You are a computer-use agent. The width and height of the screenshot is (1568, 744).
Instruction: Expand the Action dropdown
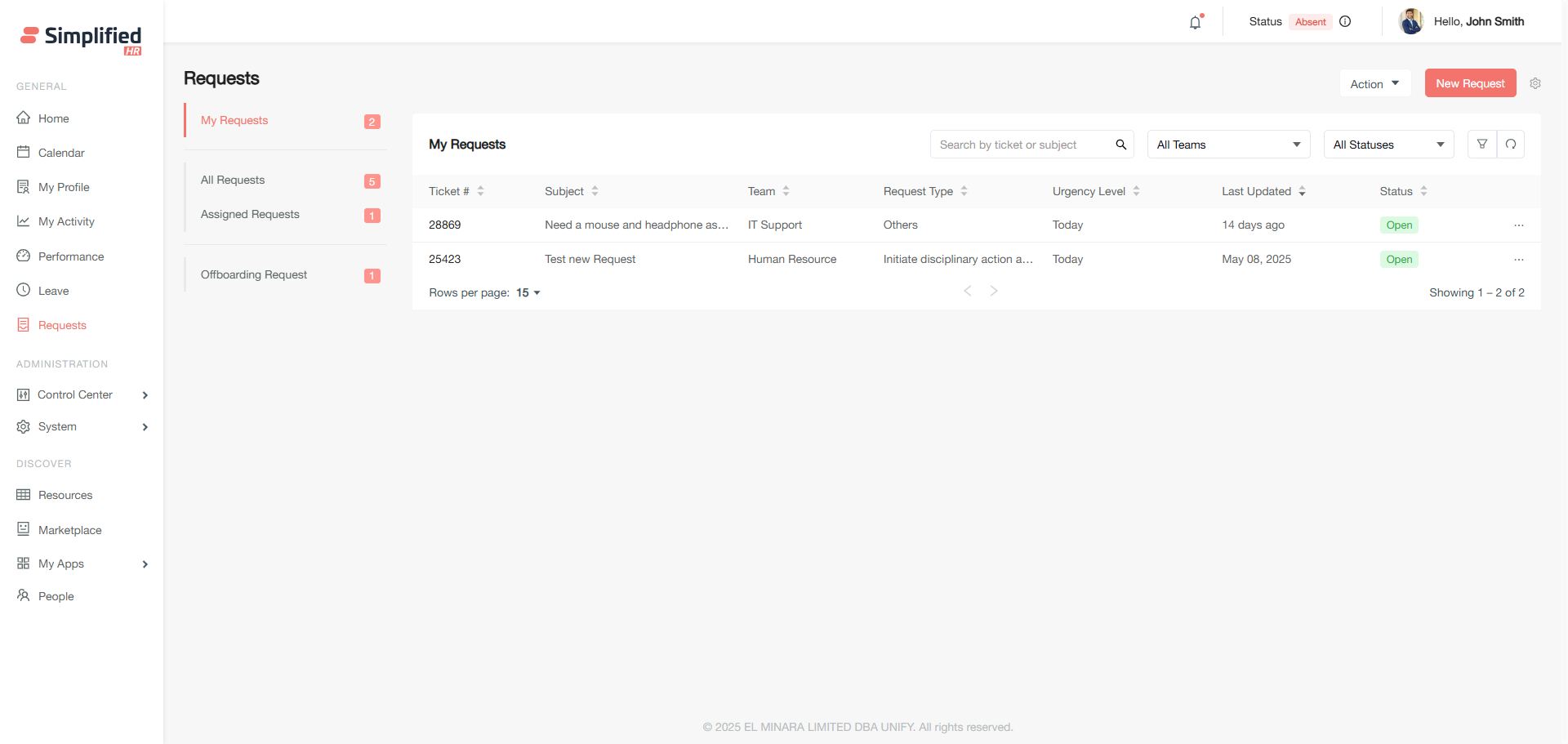point(1374,83)
